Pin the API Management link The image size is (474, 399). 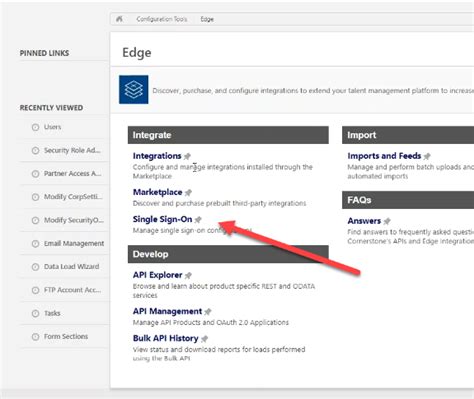(208, 312)
